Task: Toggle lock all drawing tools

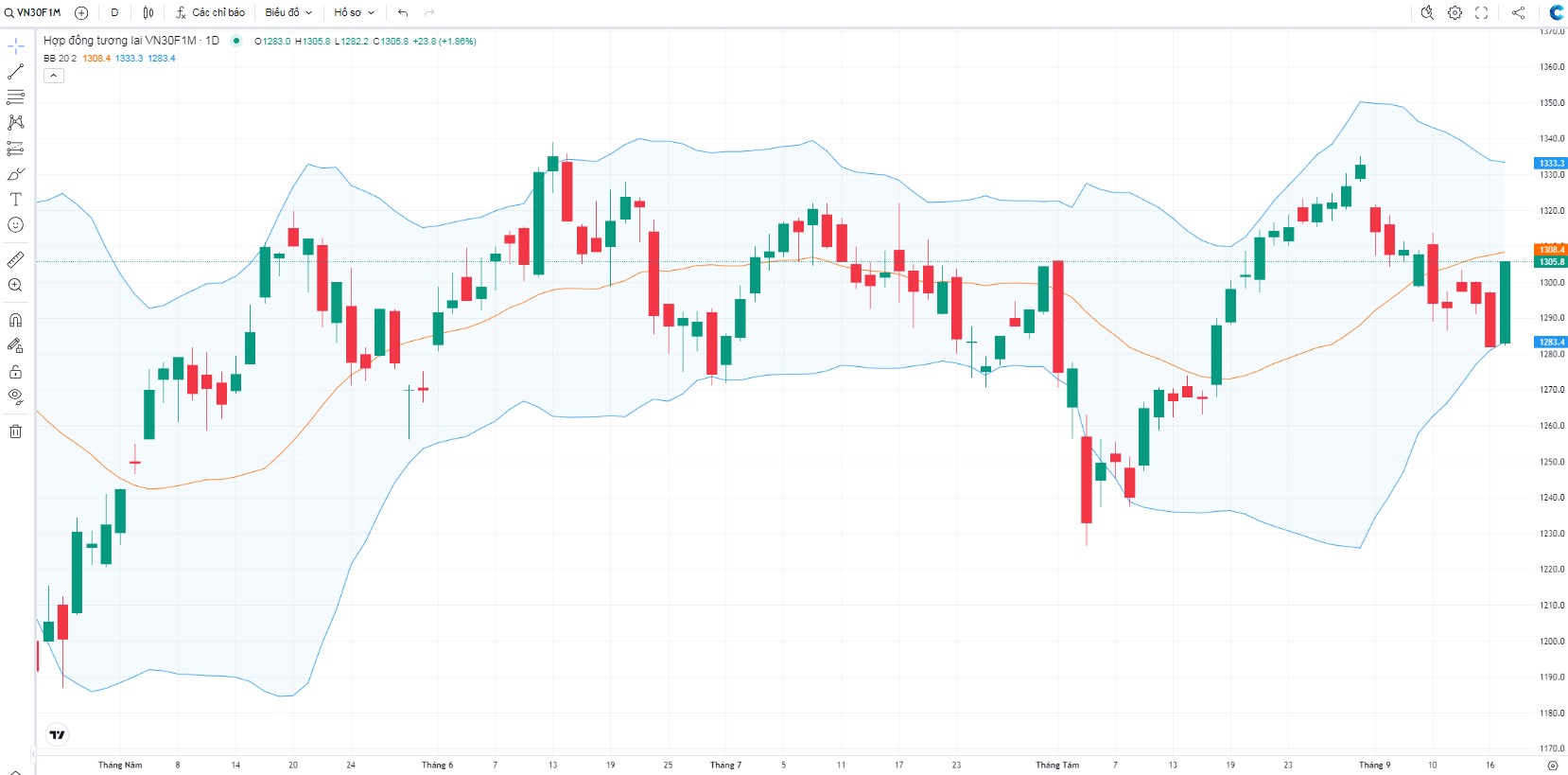Action: point(16,371)
